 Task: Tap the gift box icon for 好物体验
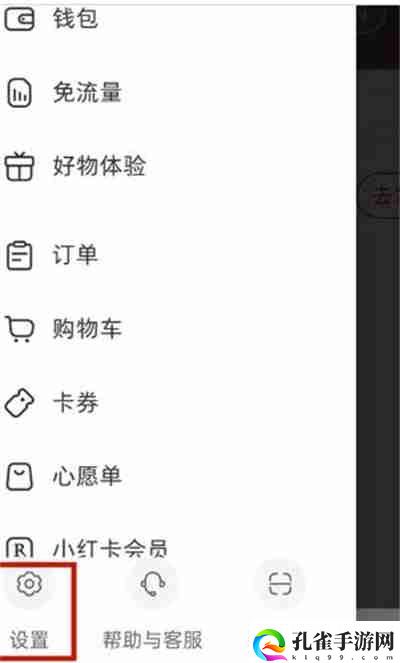19,167
